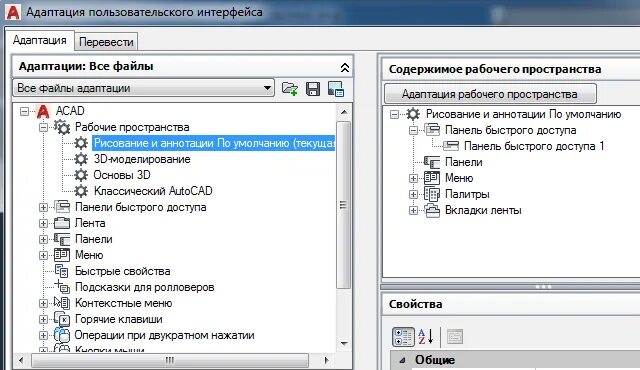The width and height of the screenshot is (640, 370).
Task: Click Быстрые свойства icon
Action: (62, 271)
